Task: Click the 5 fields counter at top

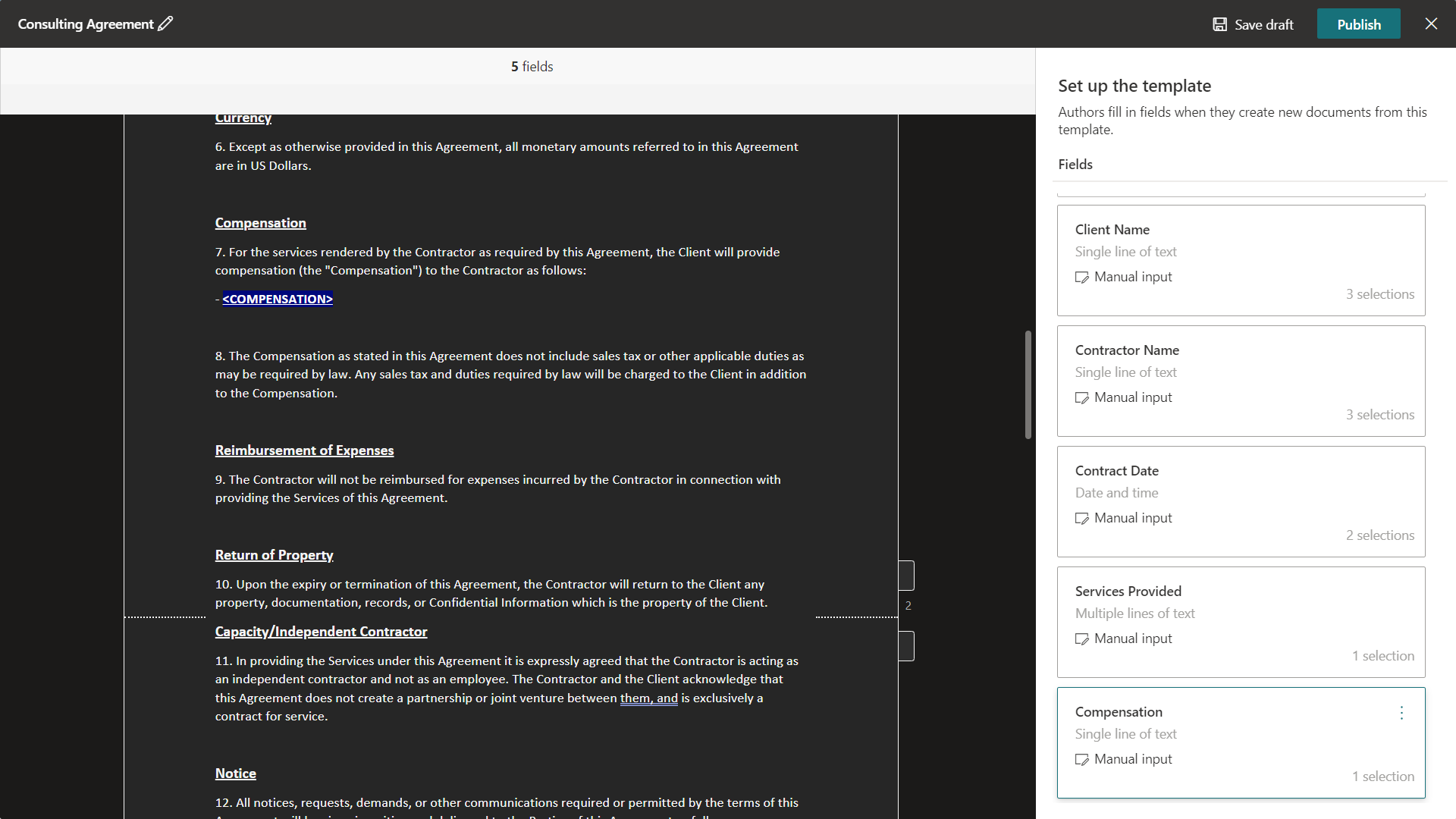Action: click(532, 67)
